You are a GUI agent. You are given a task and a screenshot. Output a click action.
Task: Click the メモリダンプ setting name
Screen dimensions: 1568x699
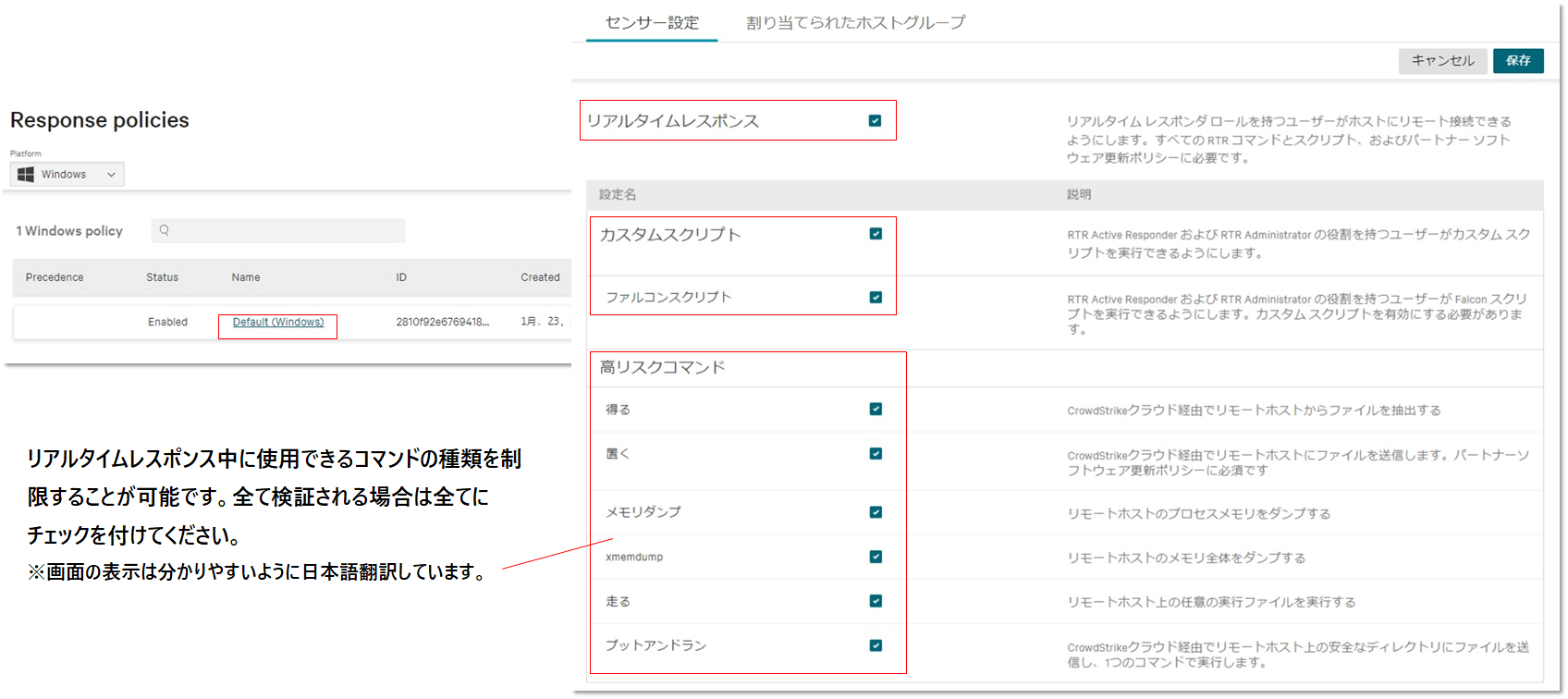point(643,512)
